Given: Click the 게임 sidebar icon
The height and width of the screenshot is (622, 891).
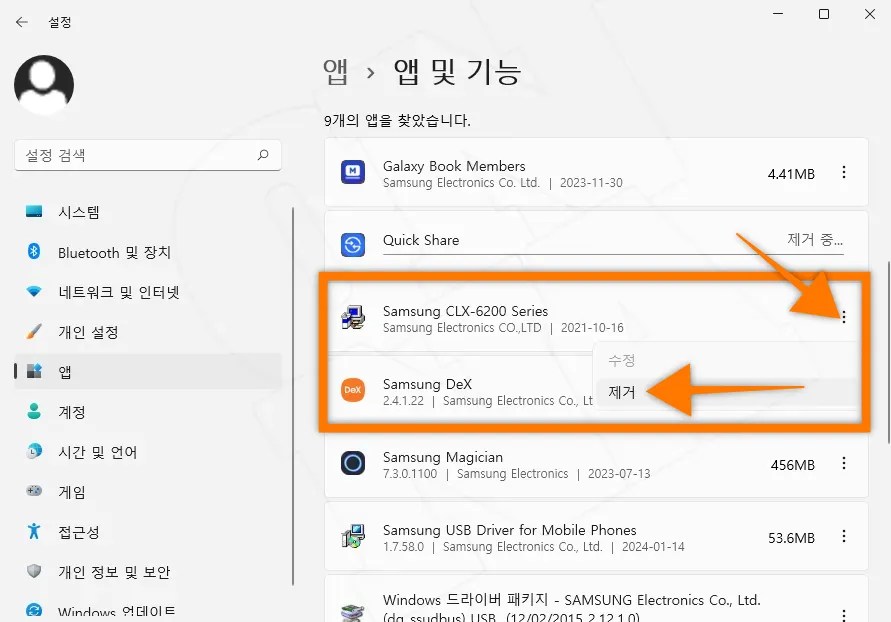Looking at the screenshot, I should click(32, 492).
